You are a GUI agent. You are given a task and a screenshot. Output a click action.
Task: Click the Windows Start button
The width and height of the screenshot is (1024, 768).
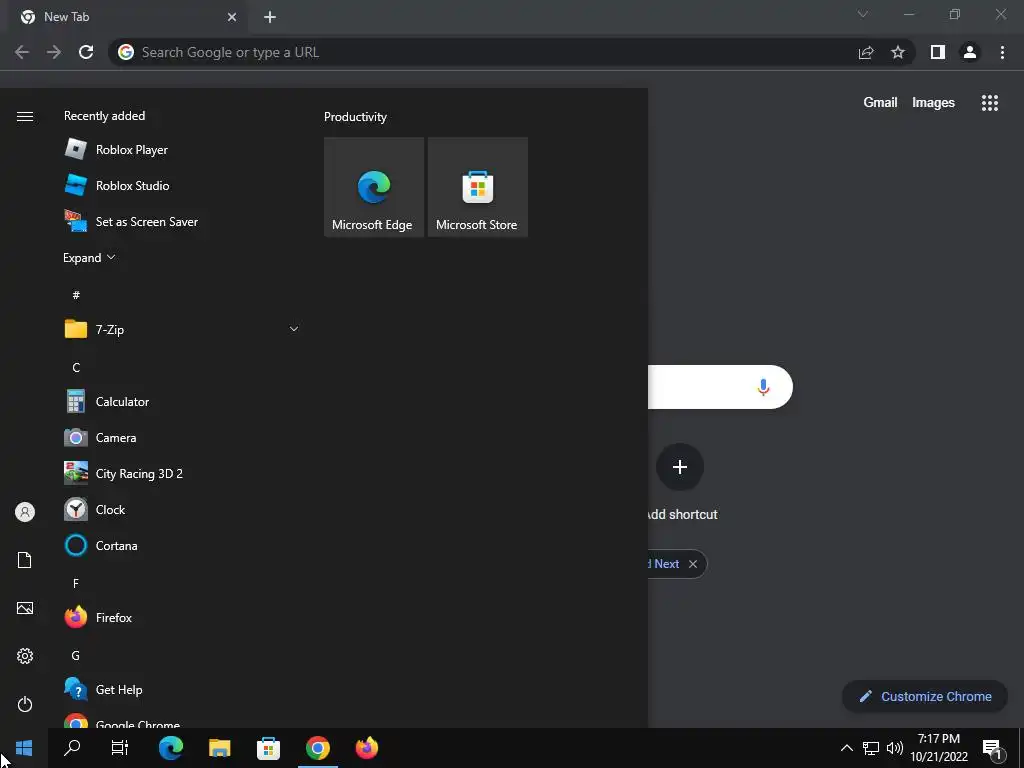[24, 748]
